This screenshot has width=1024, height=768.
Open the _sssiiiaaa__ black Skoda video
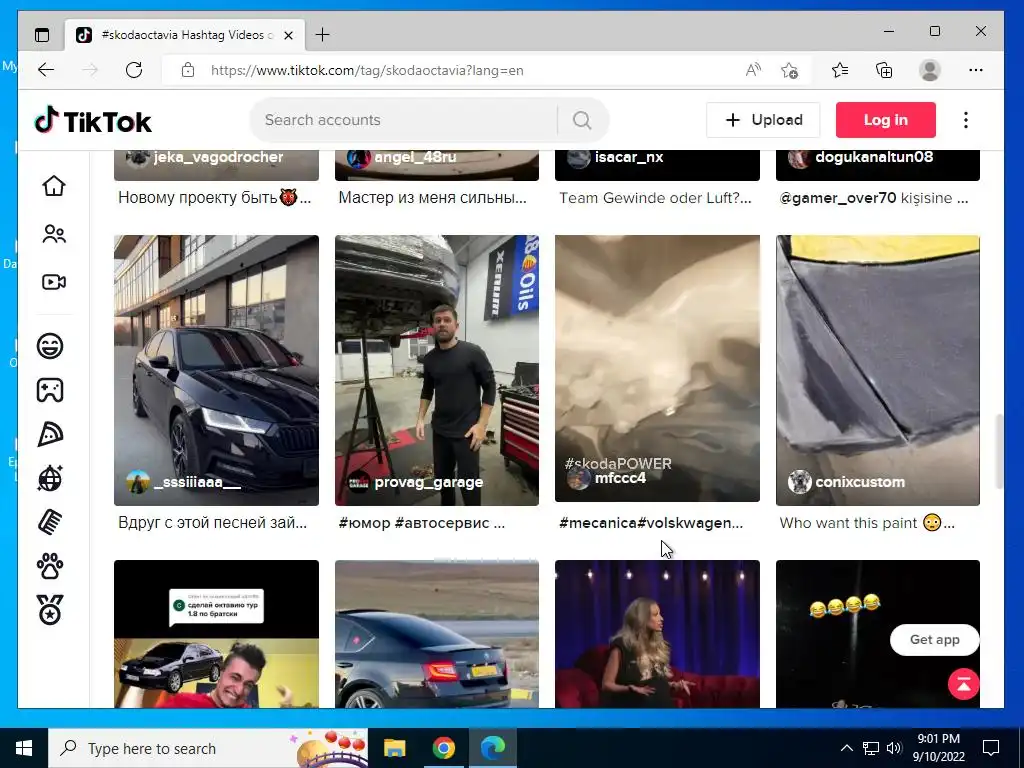216,370
